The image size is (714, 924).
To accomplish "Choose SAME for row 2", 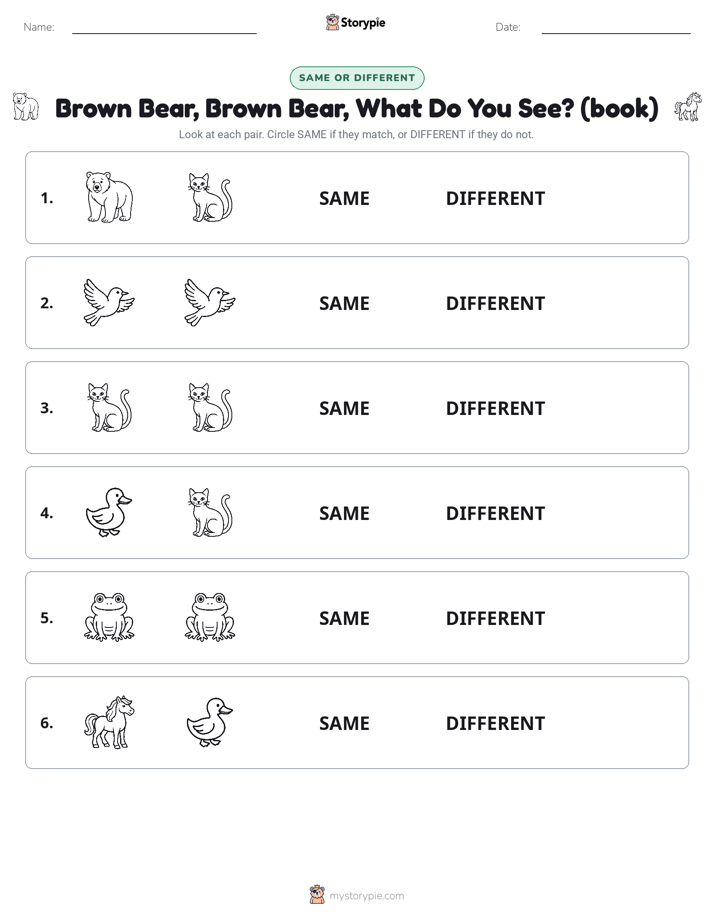I will (x=344, y=303).
